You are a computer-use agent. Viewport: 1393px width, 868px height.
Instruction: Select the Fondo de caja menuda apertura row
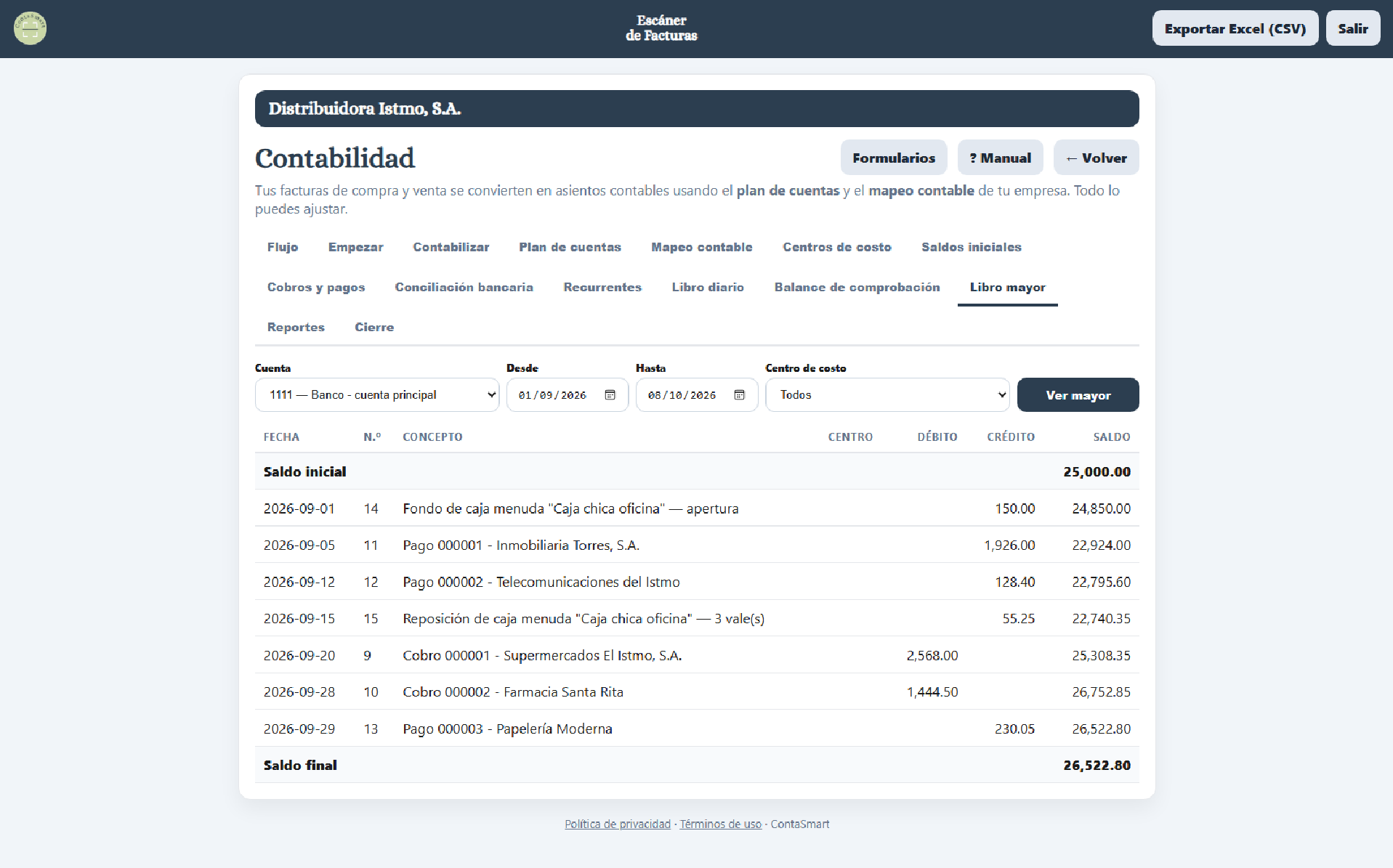coord(697,508)
